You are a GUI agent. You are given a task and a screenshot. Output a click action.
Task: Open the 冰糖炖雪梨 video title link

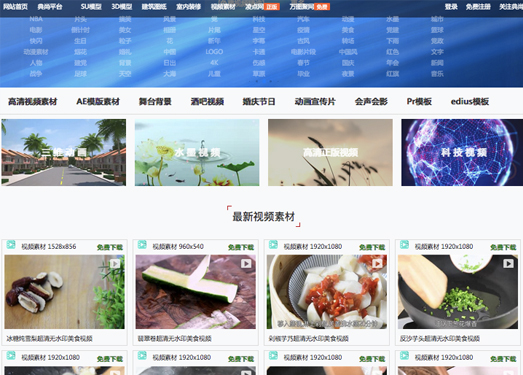(x=49, y=339)
